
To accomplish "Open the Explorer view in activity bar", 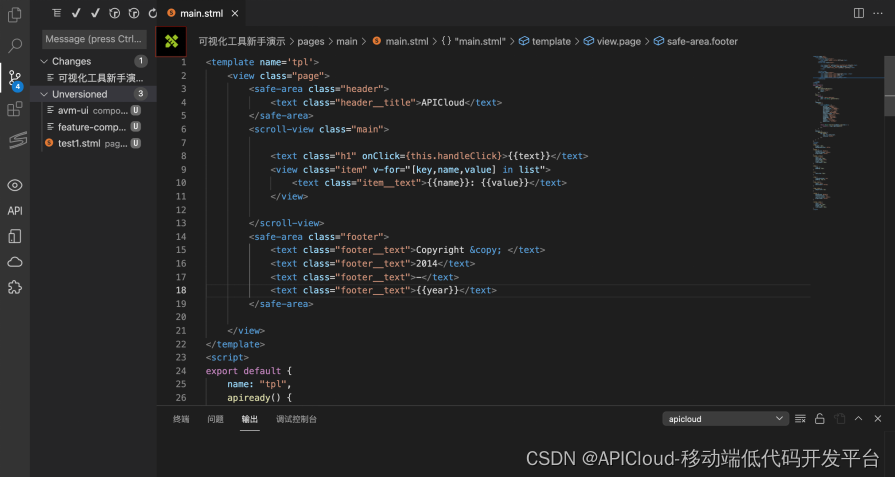I will pos(15,15).
